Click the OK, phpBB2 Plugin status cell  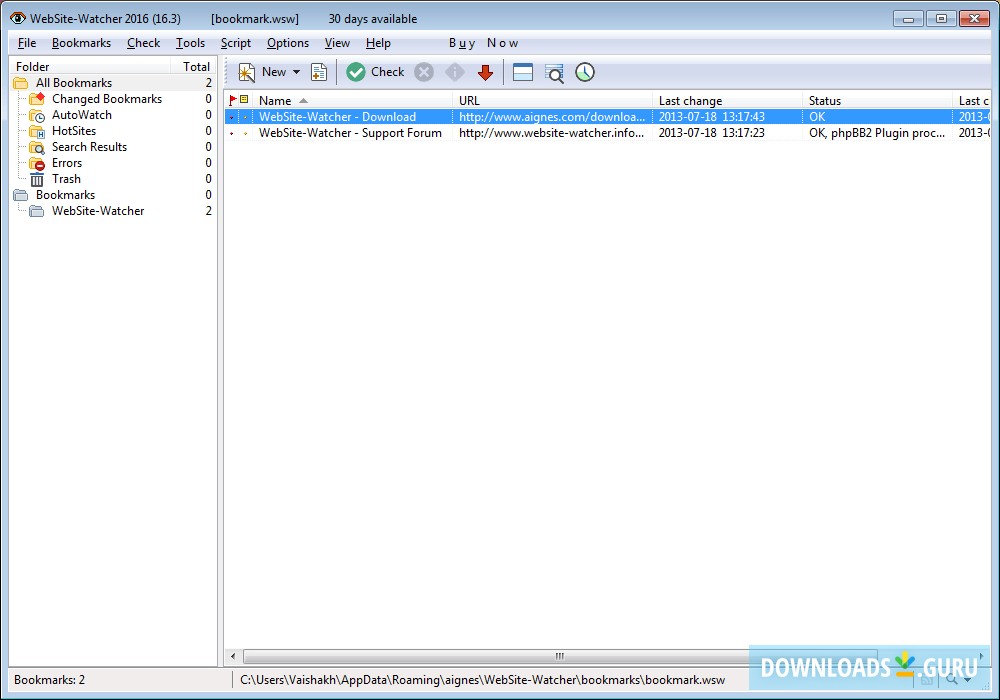pos(877,133)
